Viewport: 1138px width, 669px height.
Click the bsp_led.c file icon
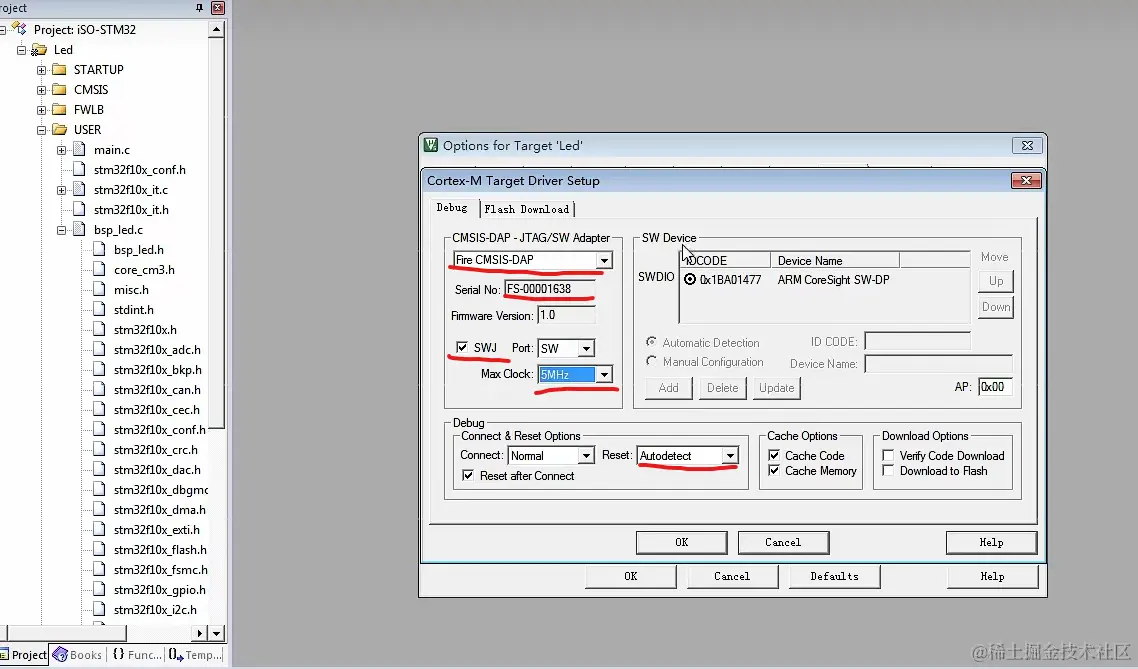(79, 229)
